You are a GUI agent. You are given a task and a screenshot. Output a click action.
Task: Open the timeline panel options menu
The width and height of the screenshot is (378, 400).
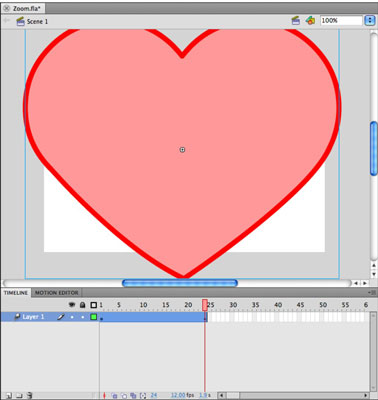click(373, 292)
